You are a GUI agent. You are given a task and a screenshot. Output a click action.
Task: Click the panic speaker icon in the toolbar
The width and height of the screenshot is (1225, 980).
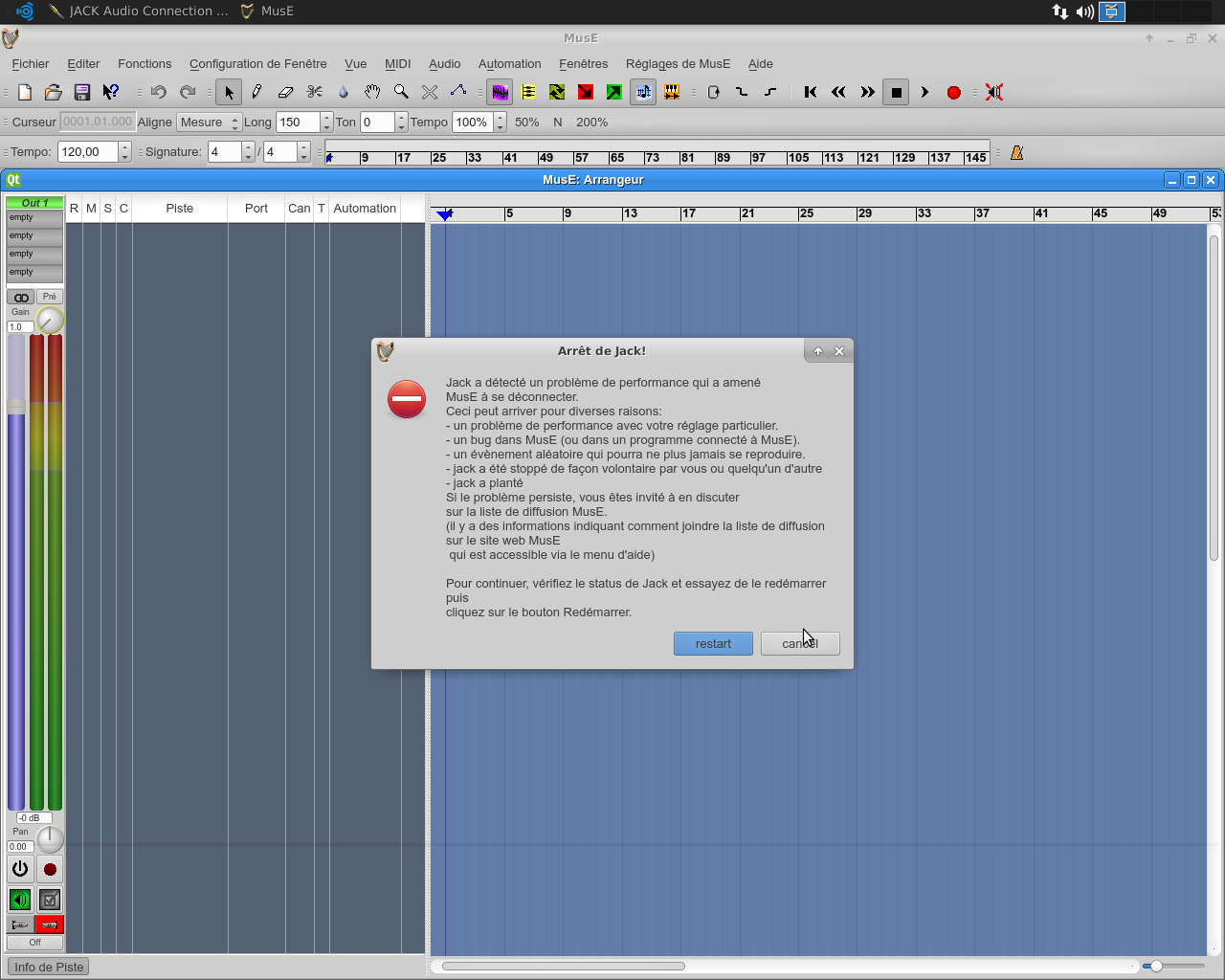pos(994,92)
